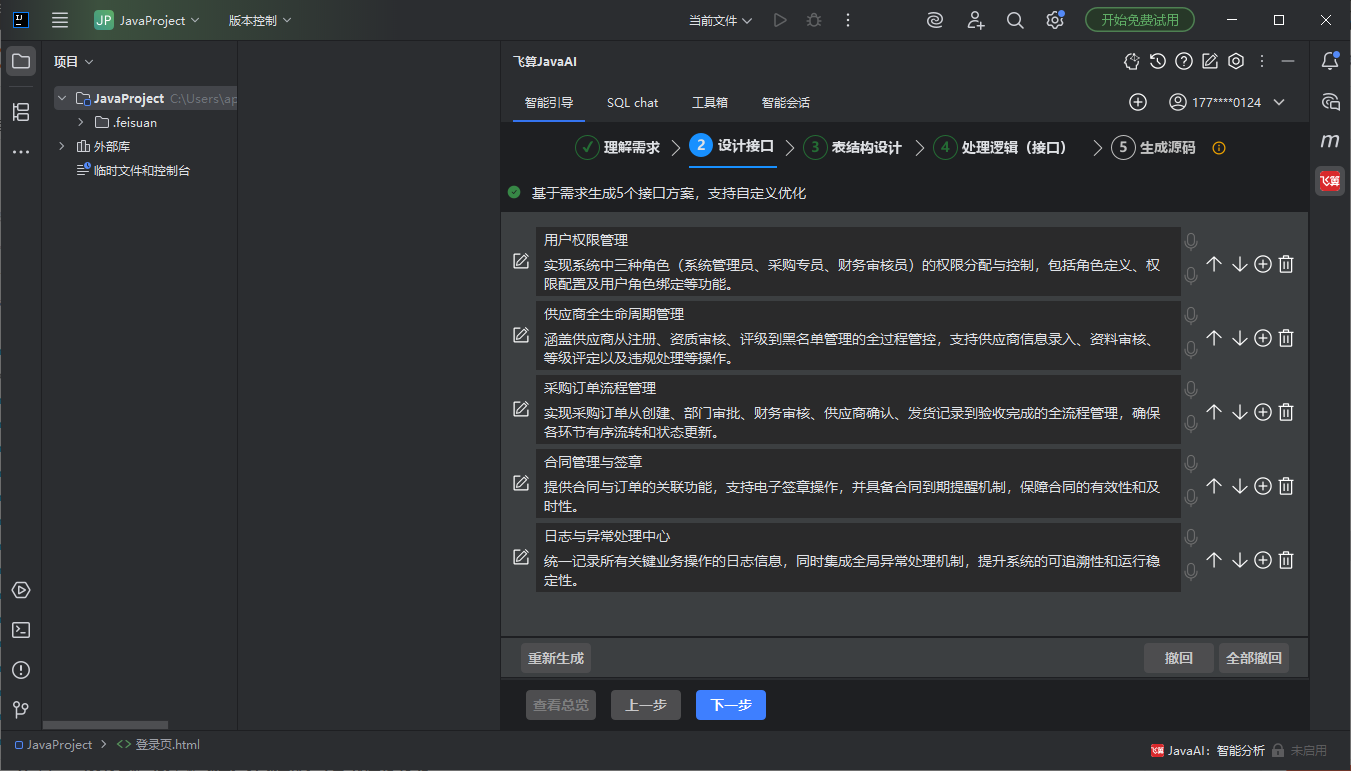Image resolution: width=1351 pixels, height=771 pixels.
Task: Open Search Everywhere magnifier
Action: click(1015, 20)
